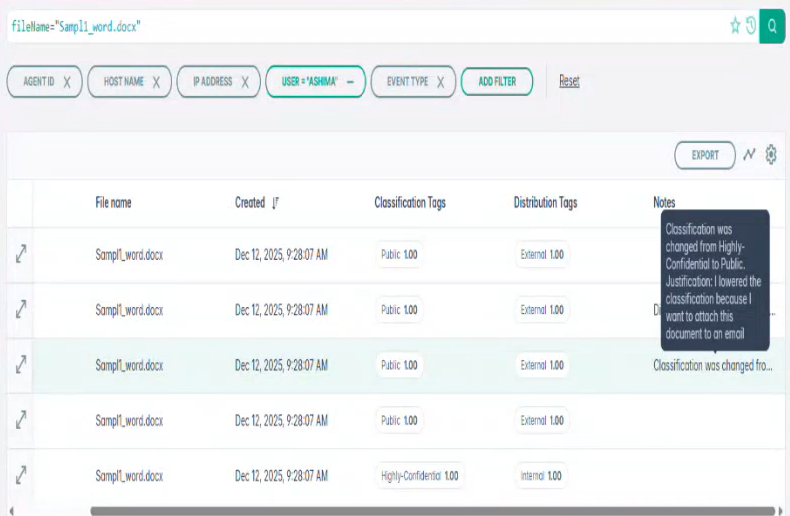The image size is (790, 516).
Task: Remove the Host Name filter chip
Action: click(156, 82)
